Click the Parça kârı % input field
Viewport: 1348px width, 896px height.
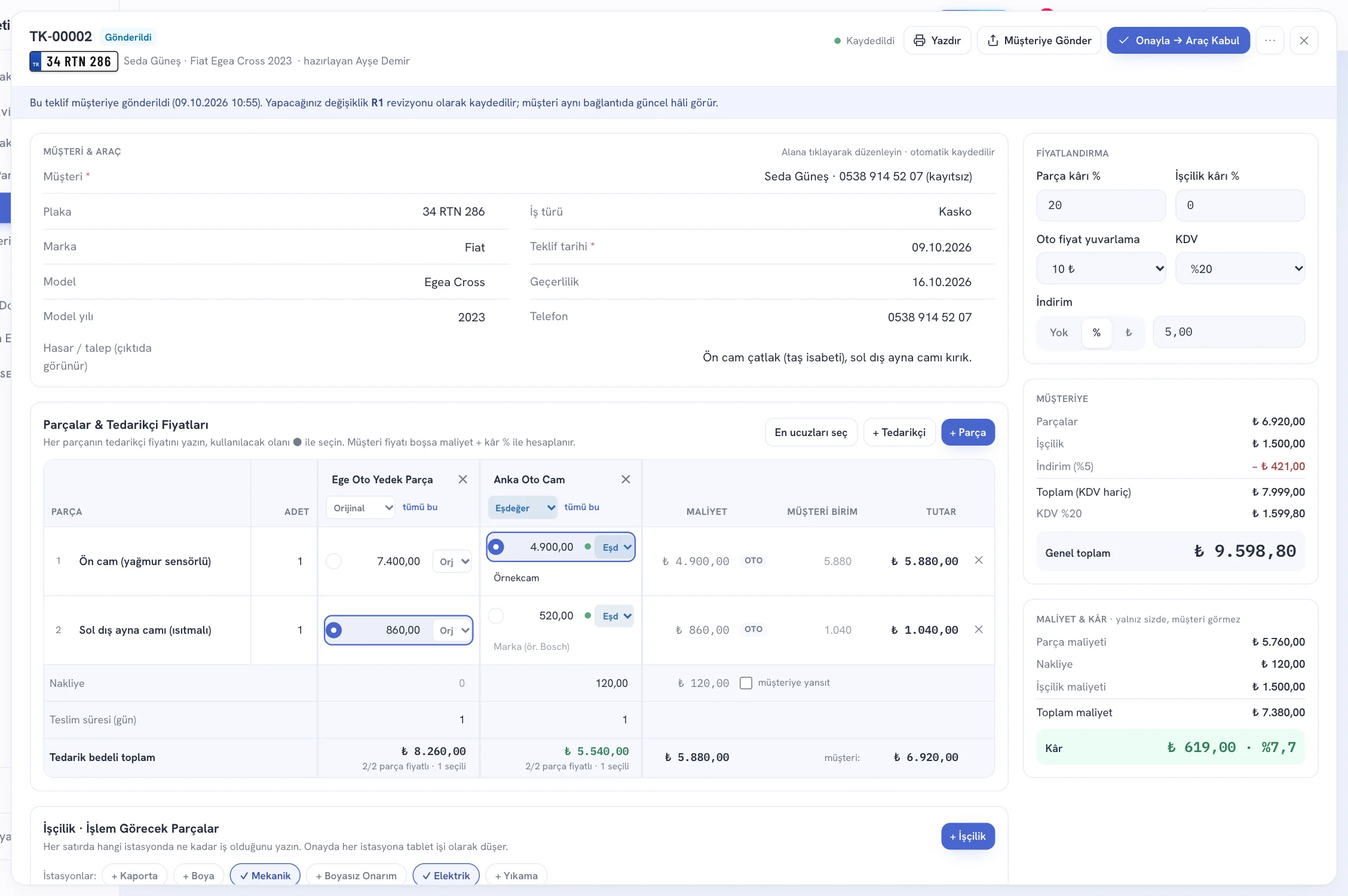(1101, 205)
